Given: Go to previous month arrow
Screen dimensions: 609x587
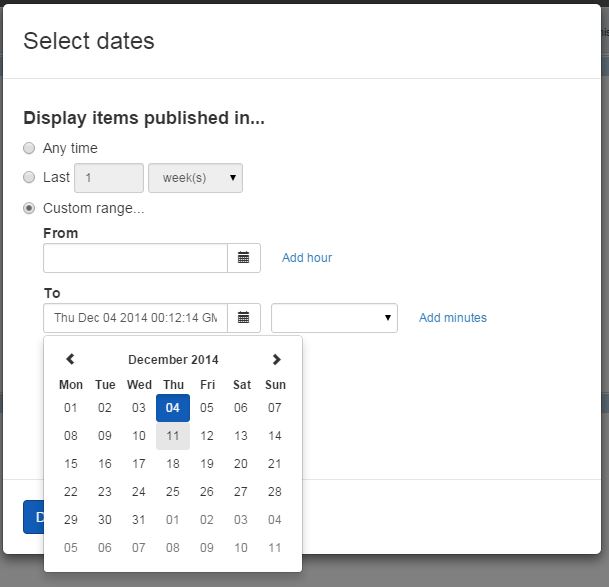Looking at the screenshot, I should 70,360.
